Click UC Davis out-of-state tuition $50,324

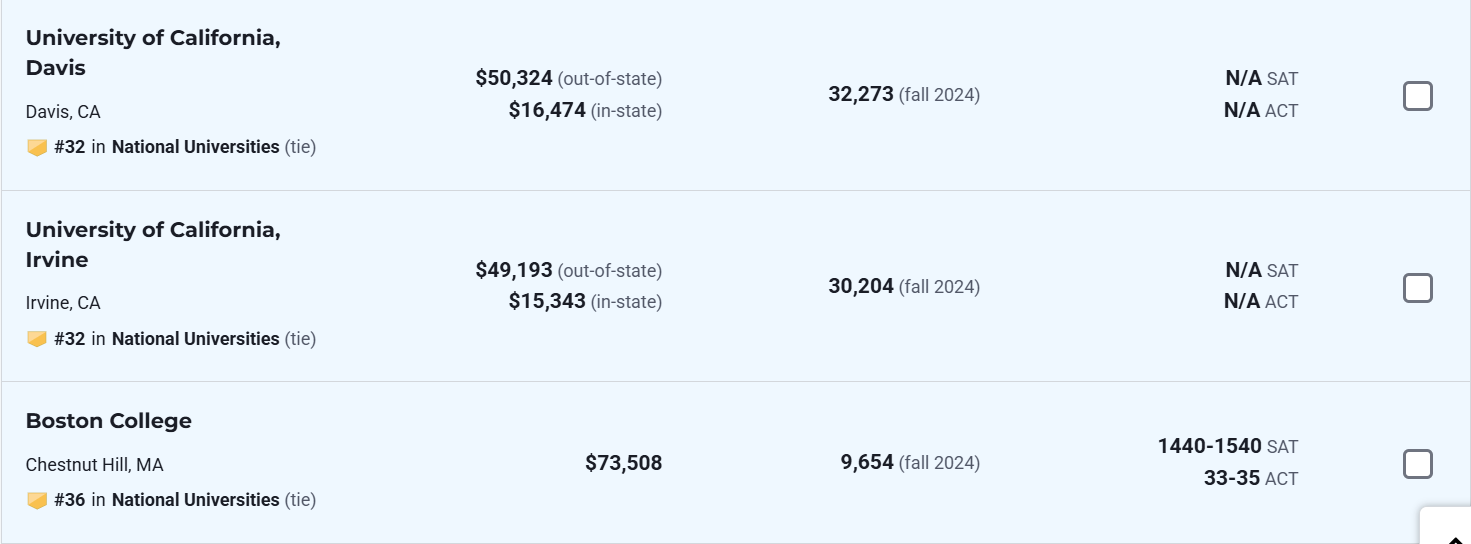(x=514, y=78)
